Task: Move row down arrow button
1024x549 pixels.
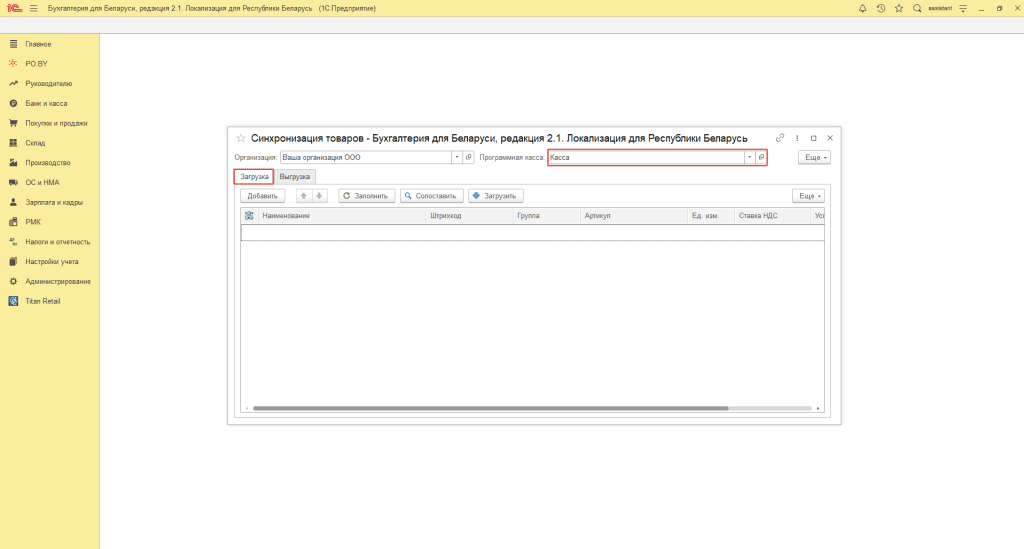Action: tap(319, 196)
